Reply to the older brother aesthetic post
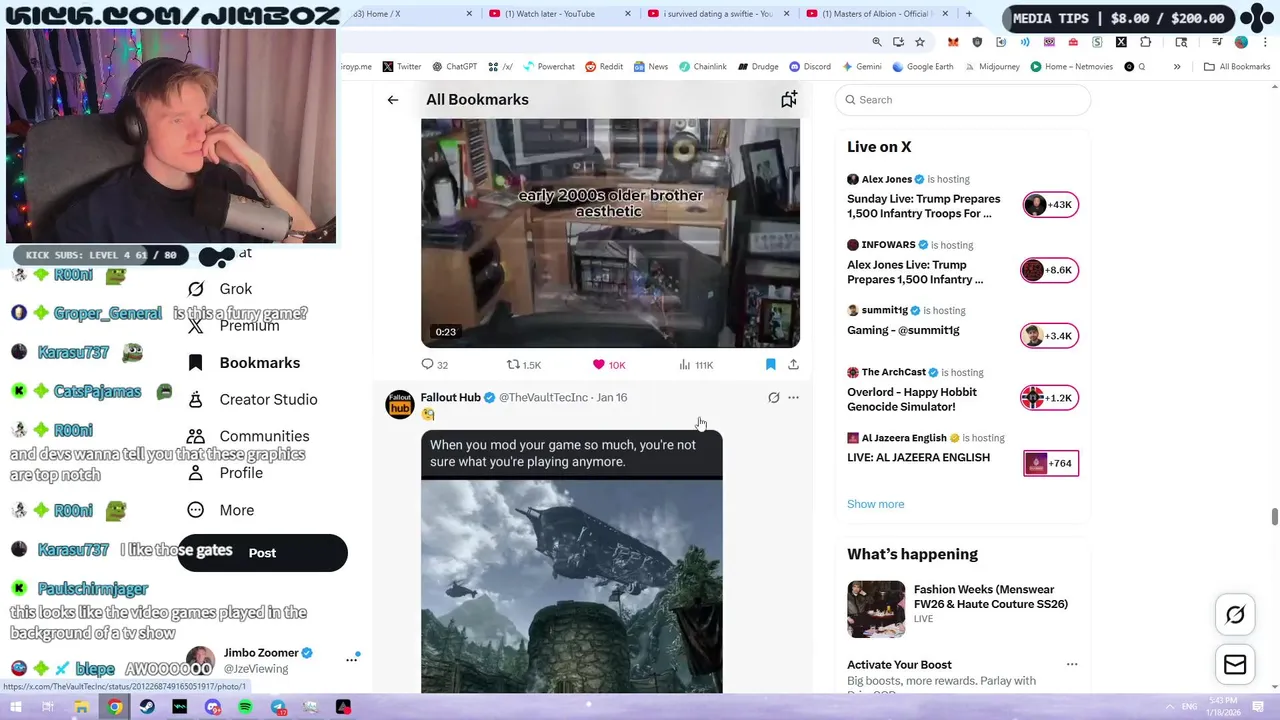 click(x=434, y=365)
